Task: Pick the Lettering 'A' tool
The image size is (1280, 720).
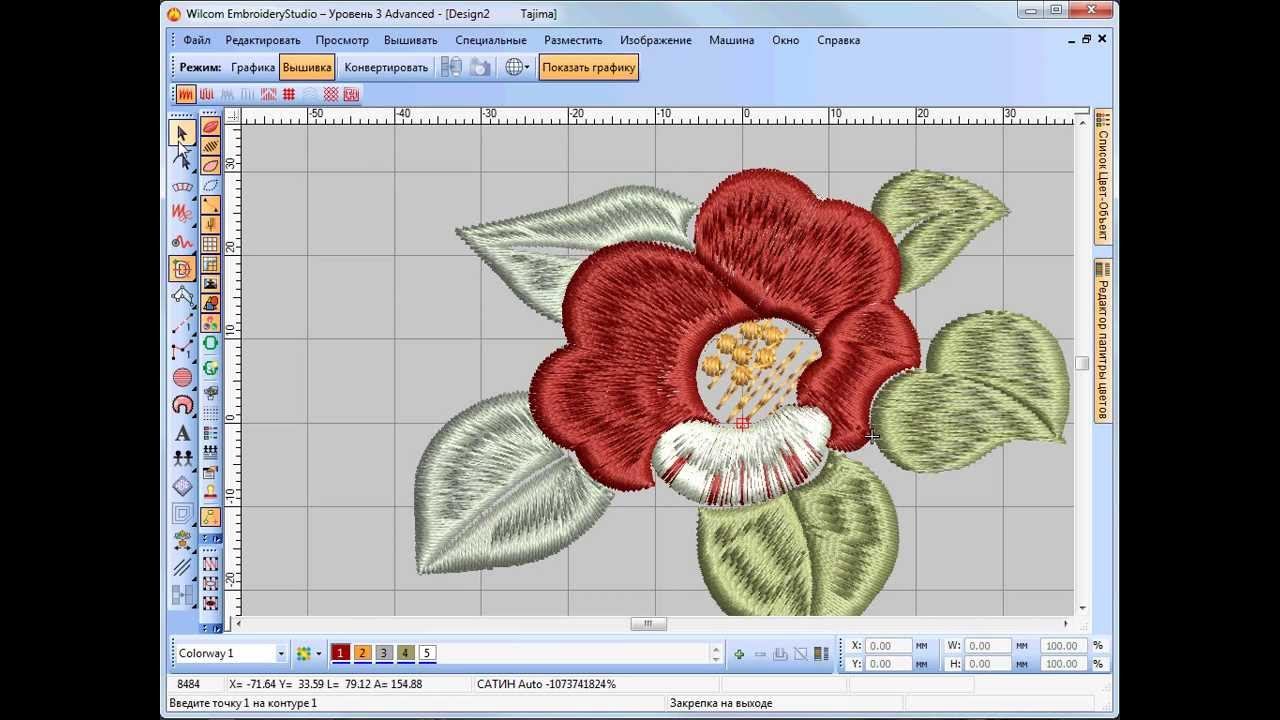Action: 182,434
